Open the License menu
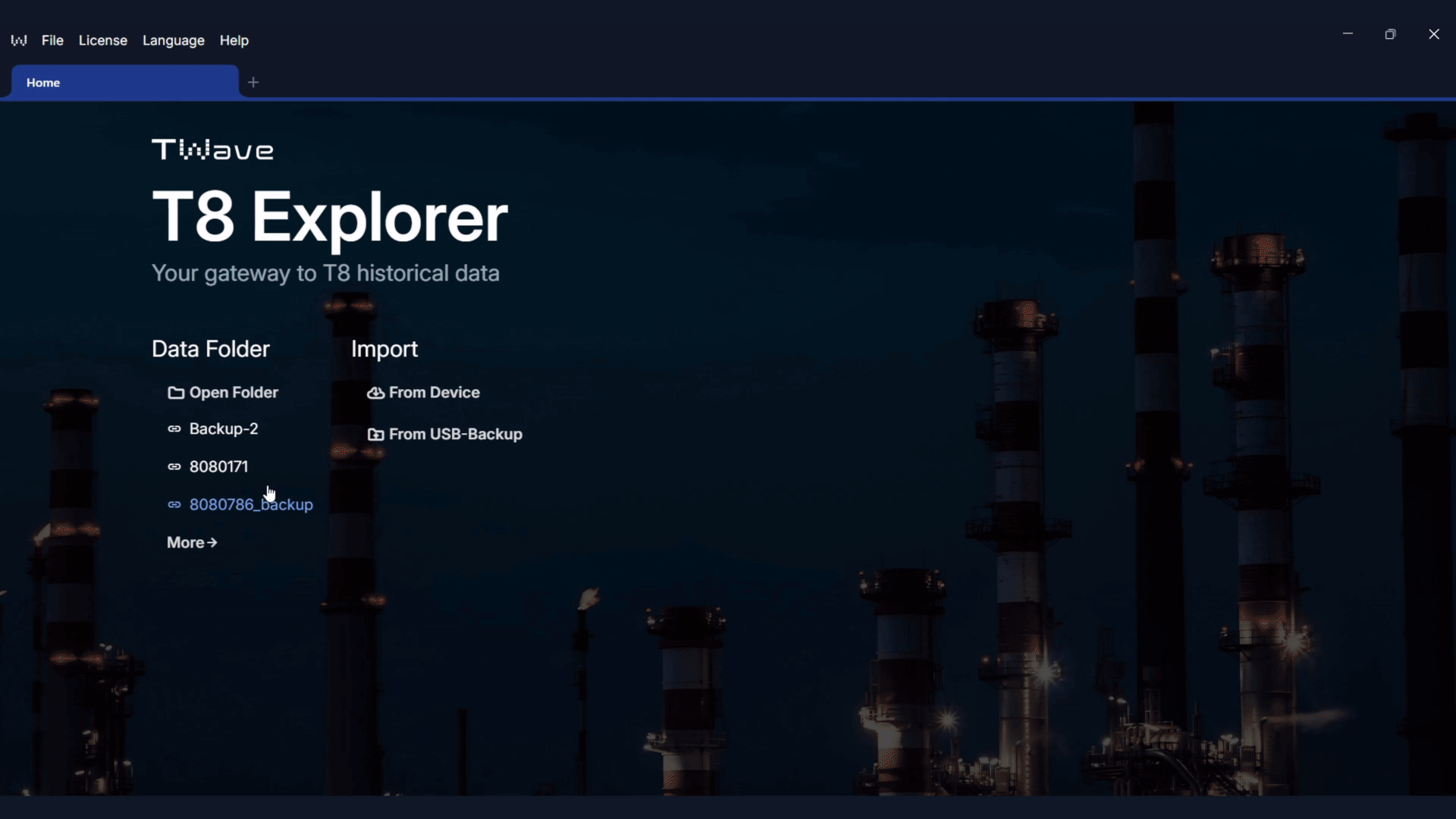Image resolution: width=1456 pixels, height=819 pixels. (x=102, y=40)
